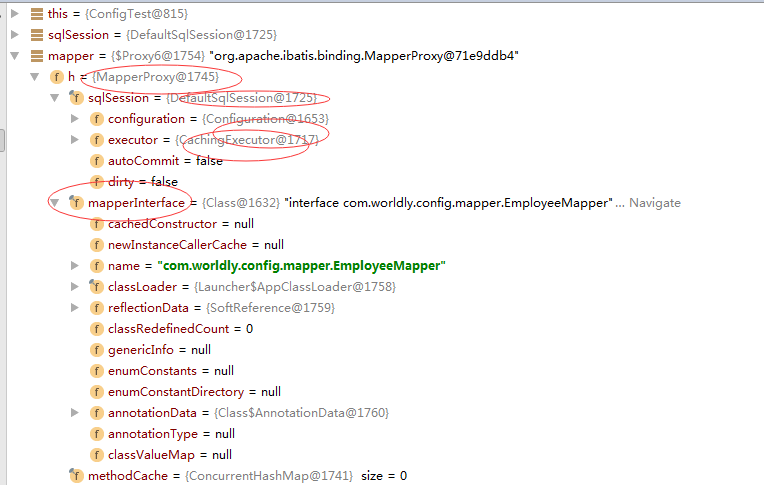
Task: Expand the reflectionData SoftReference node
Action: pyautogui.click(x=75, y=308)
